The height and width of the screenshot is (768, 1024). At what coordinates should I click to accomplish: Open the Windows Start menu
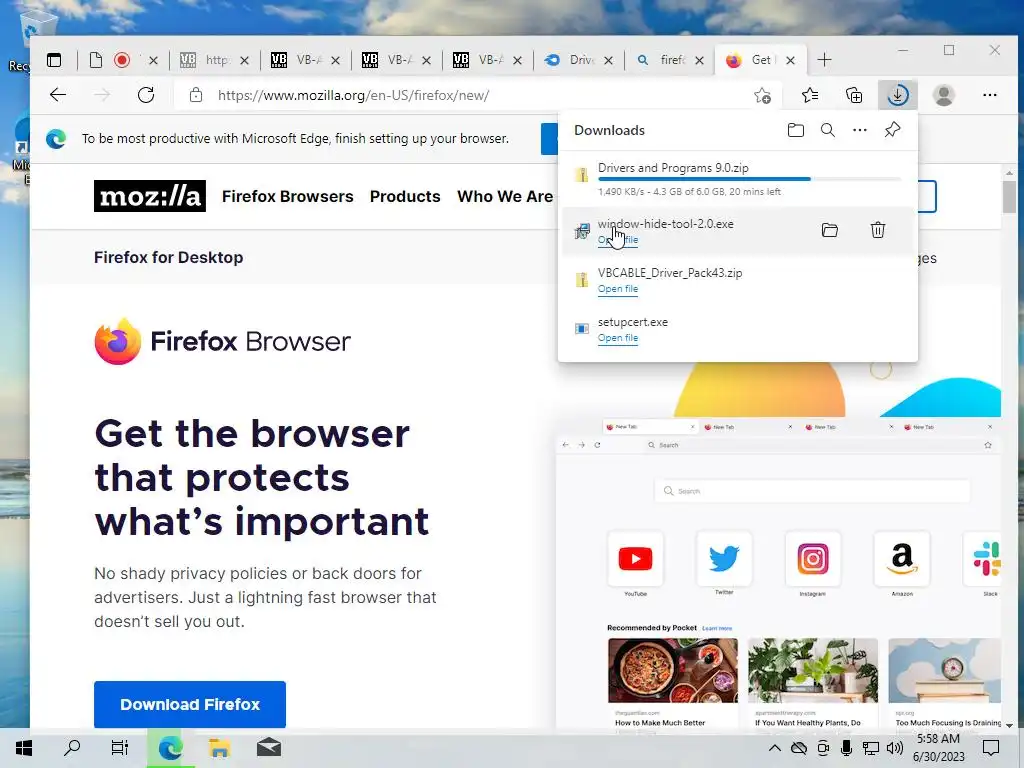(x=24, y=748)
